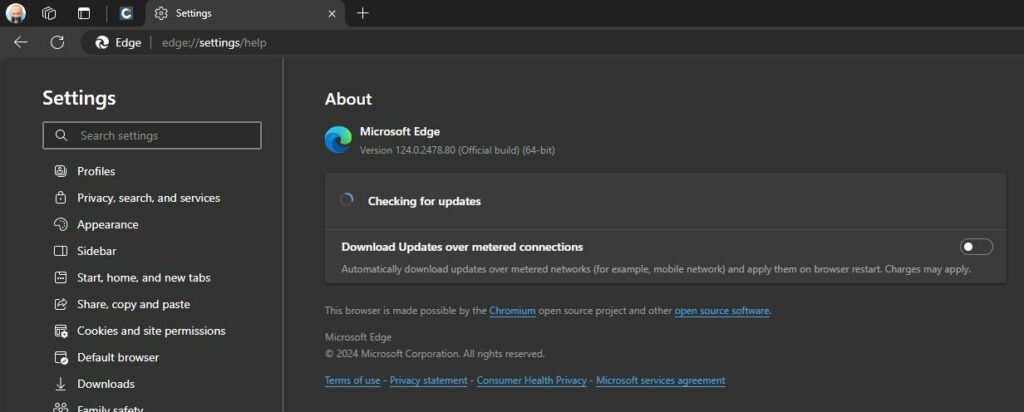The image size is (1024, 412).
Task: Click the Checking for updates text
Action: (424, 201)
